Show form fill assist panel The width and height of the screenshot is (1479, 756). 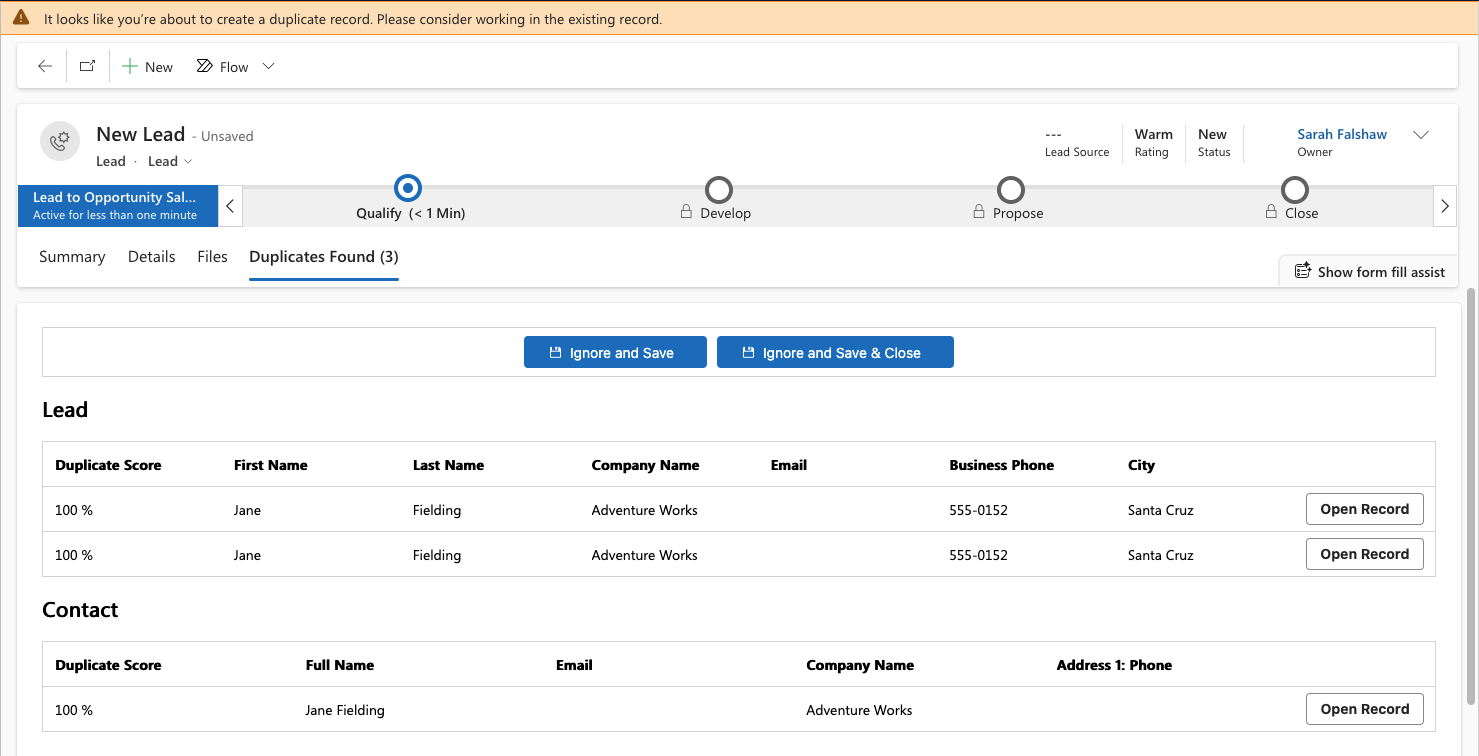tap(1369, 271)
